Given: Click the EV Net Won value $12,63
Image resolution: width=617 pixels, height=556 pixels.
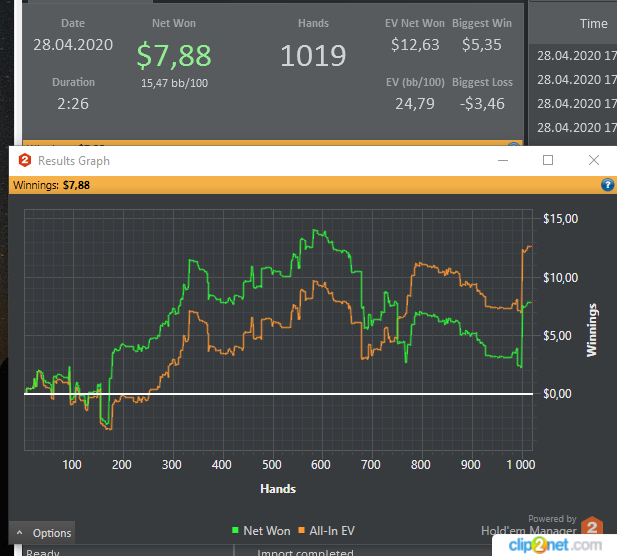Looking at the screenshot, I should point(415,44).
